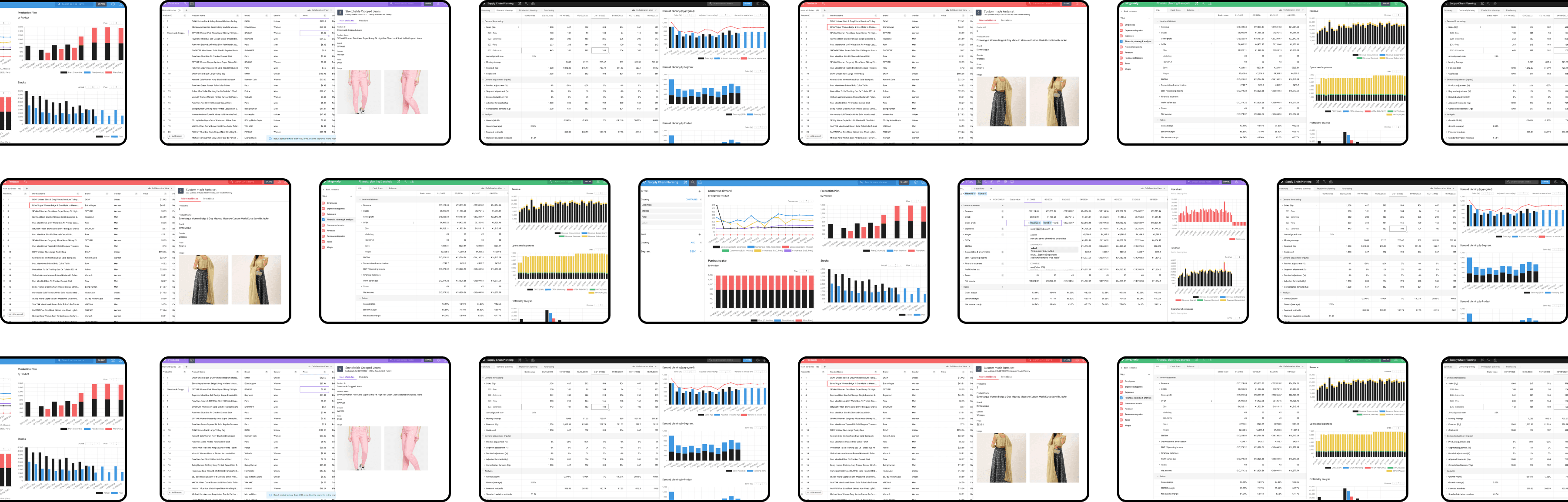Expand the Revenue row in the purple FP&A window
This screenshot has width=1568, height=502.
coord(964,212)
